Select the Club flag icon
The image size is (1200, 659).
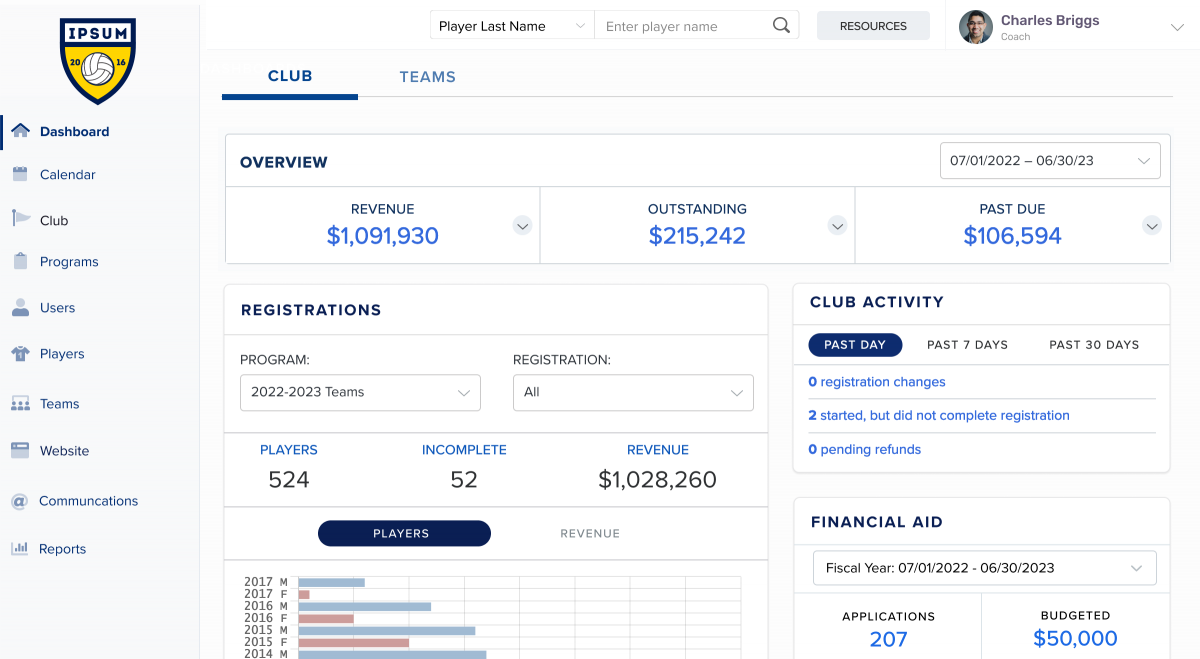click(x=20, y=219)
